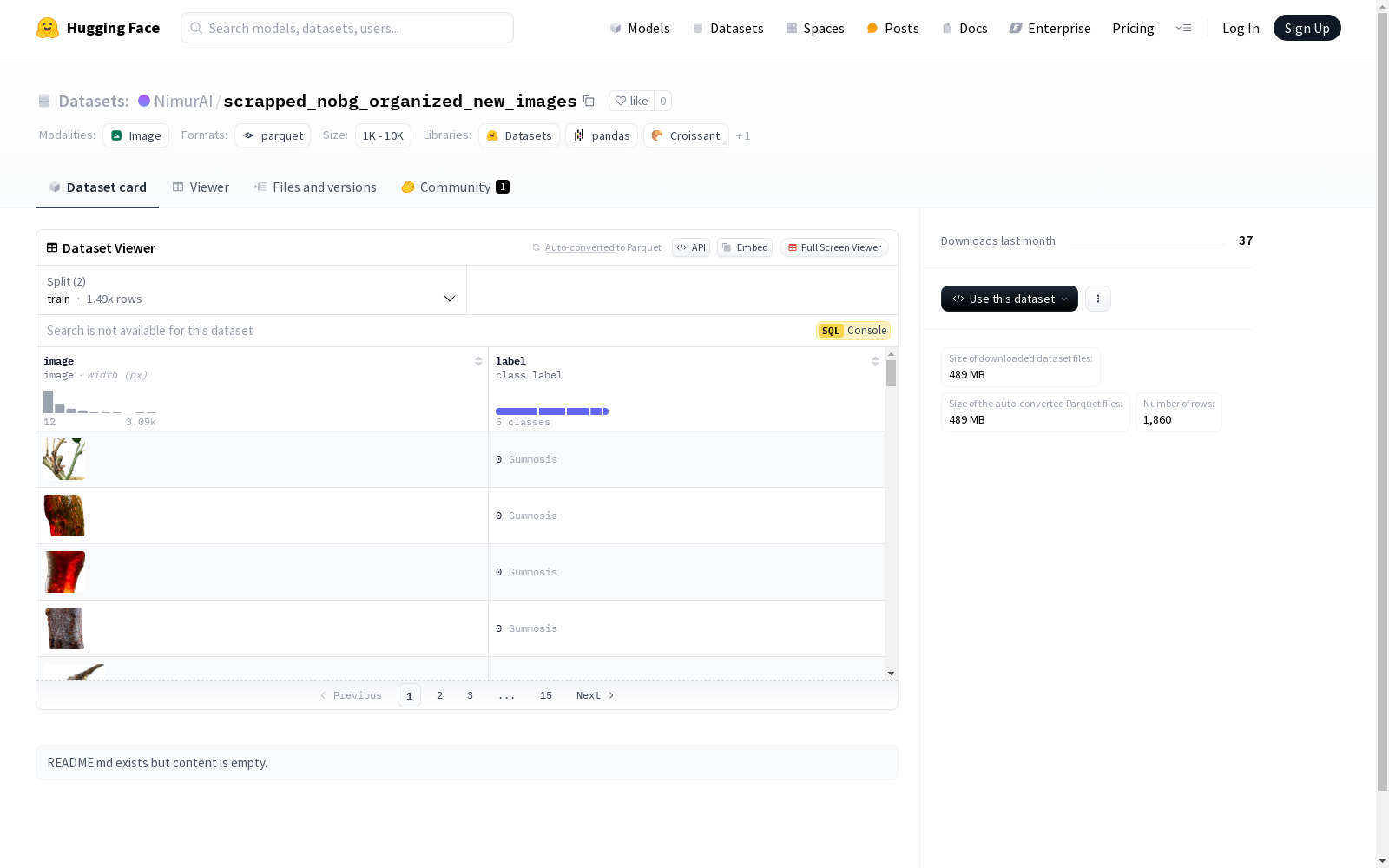Screen dimensions: 1389x868
Task: Click the second Gummosis image thumbnail
Action: (64, 516)
